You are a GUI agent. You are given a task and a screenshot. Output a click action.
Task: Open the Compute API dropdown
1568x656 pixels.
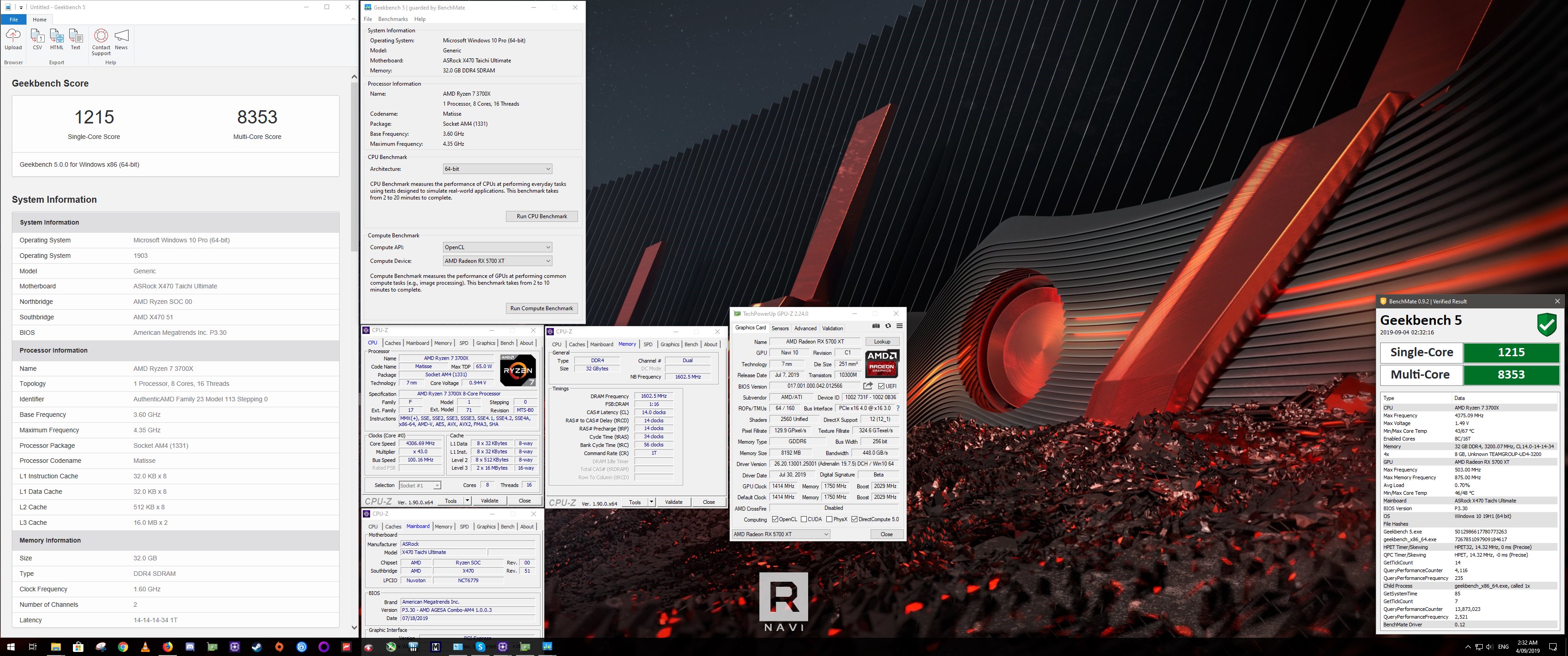pyautogui.click(x=497, y=247)
